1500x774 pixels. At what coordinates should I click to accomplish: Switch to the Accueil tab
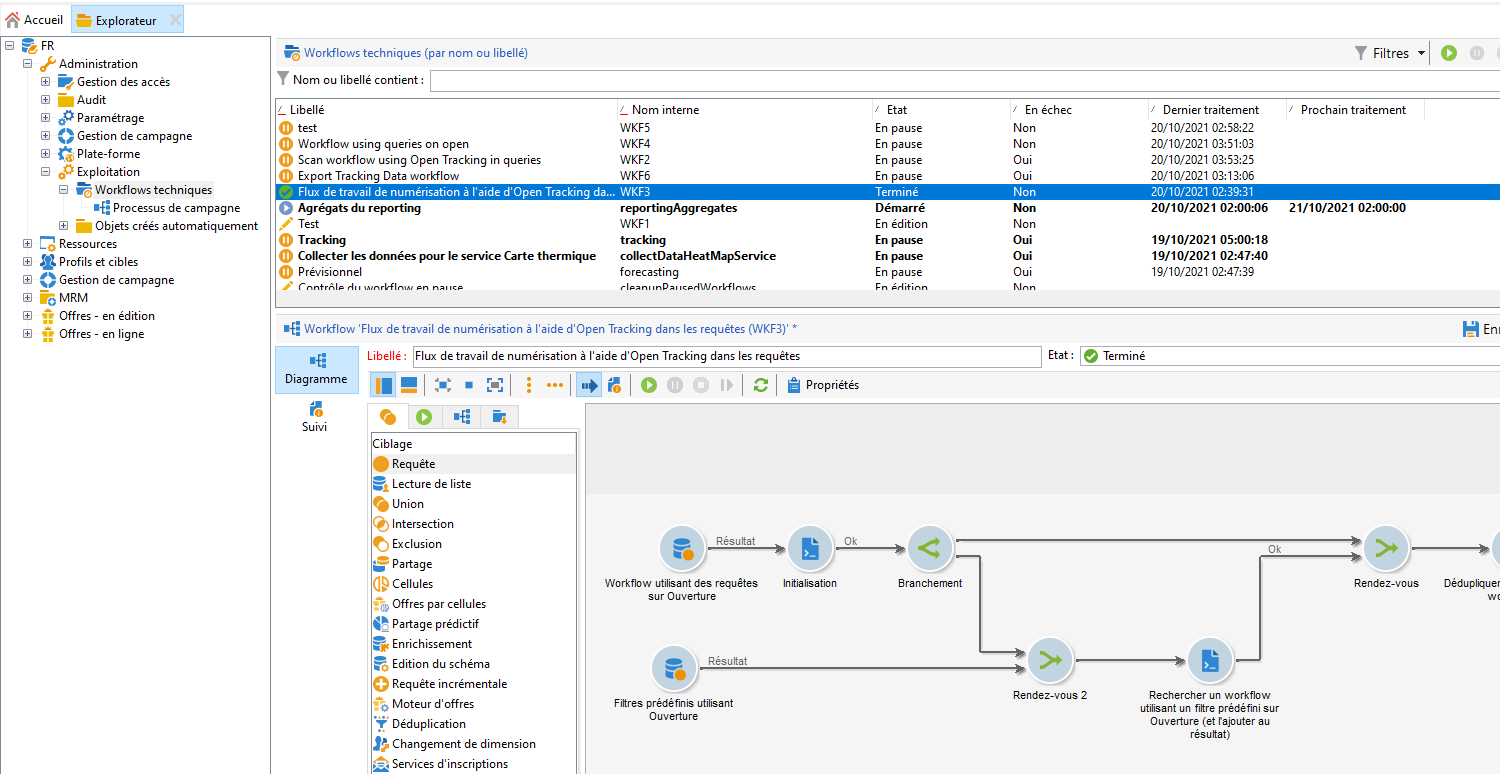click(x=35, y=19)
